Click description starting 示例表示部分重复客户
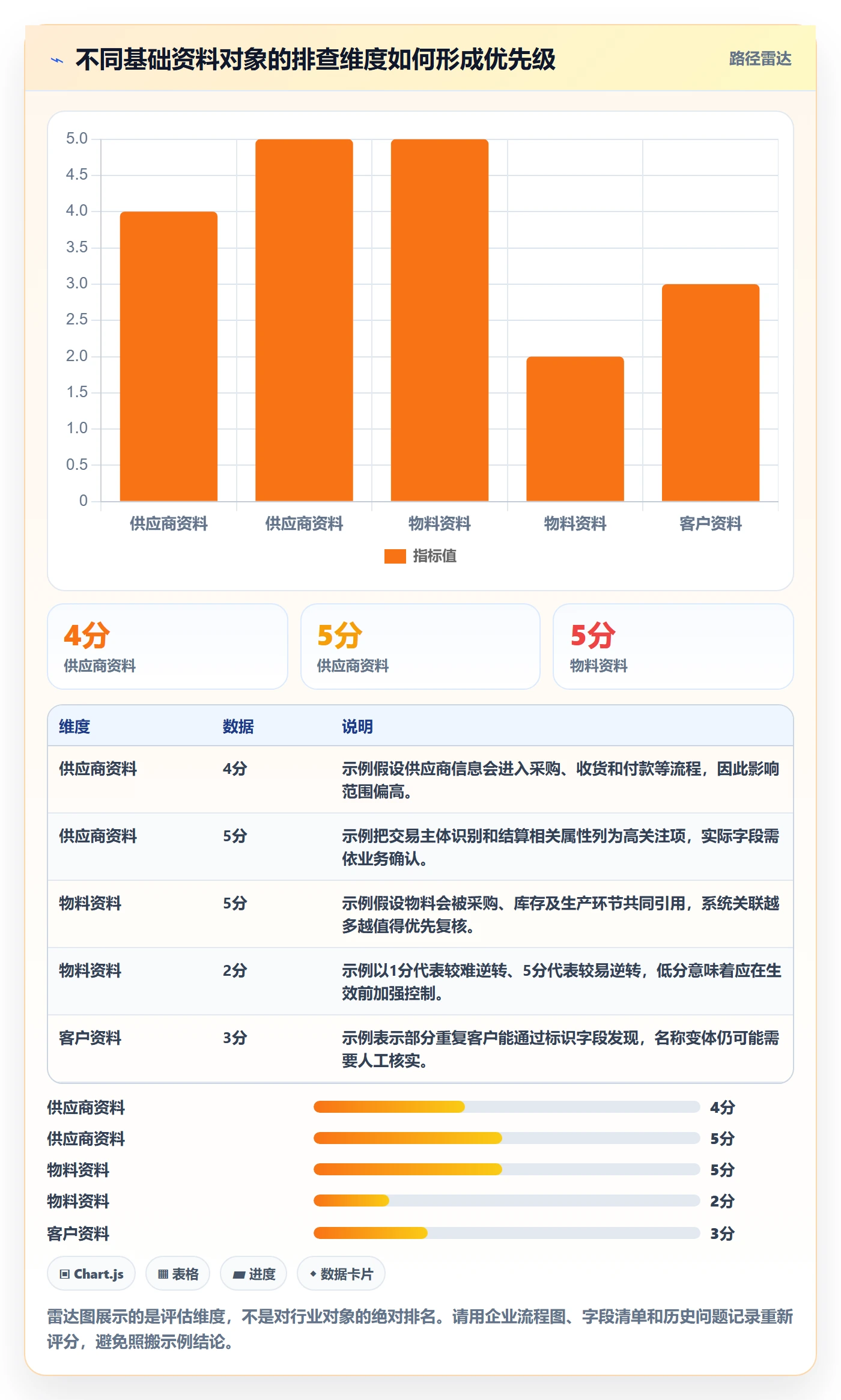The image size is (841, 1400). pyautogui.click(x=561, y=1049)
